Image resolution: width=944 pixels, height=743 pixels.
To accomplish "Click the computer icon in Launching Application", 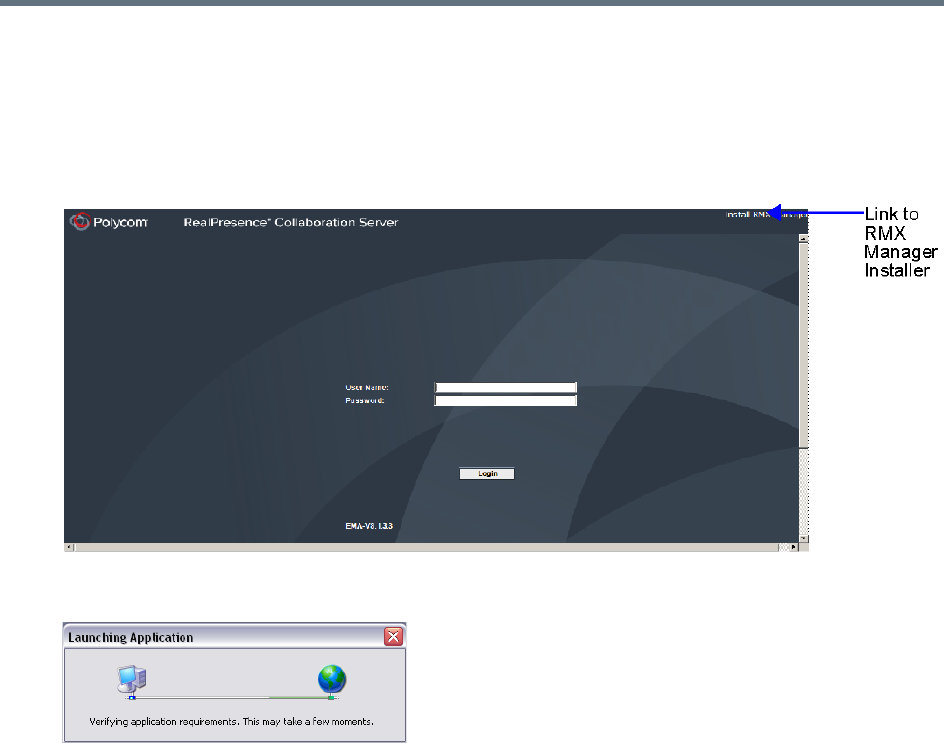I will [x=132, y=679].
